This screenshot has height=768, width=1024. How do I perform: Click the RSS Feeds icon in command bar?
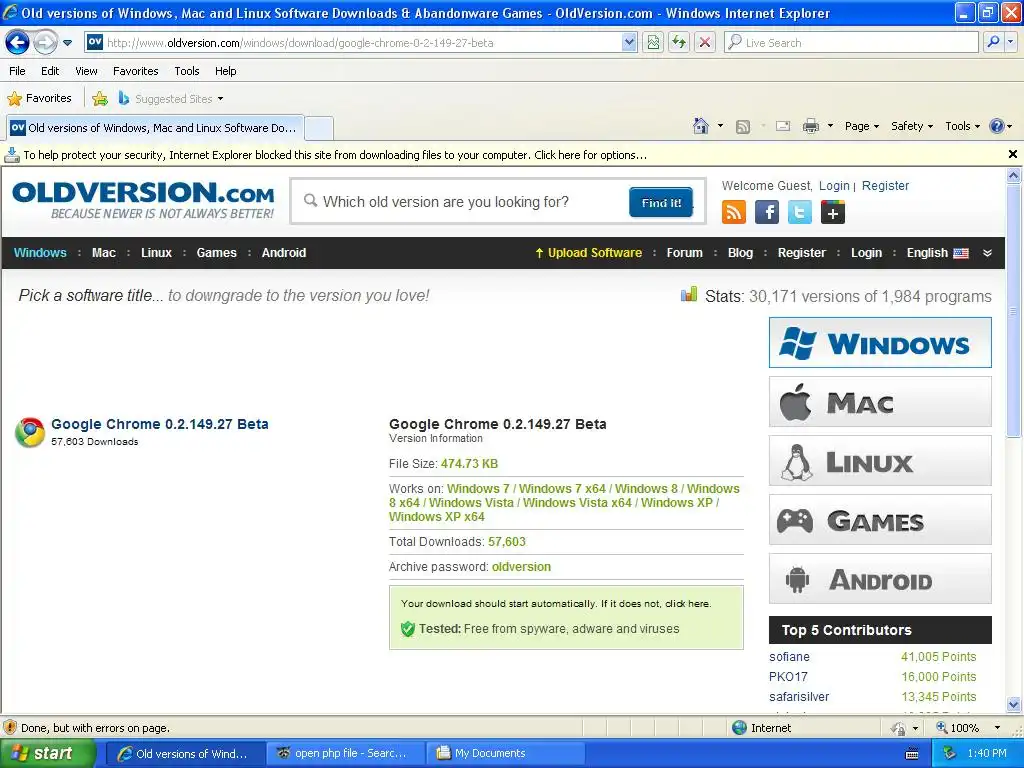tap(743, 127)
